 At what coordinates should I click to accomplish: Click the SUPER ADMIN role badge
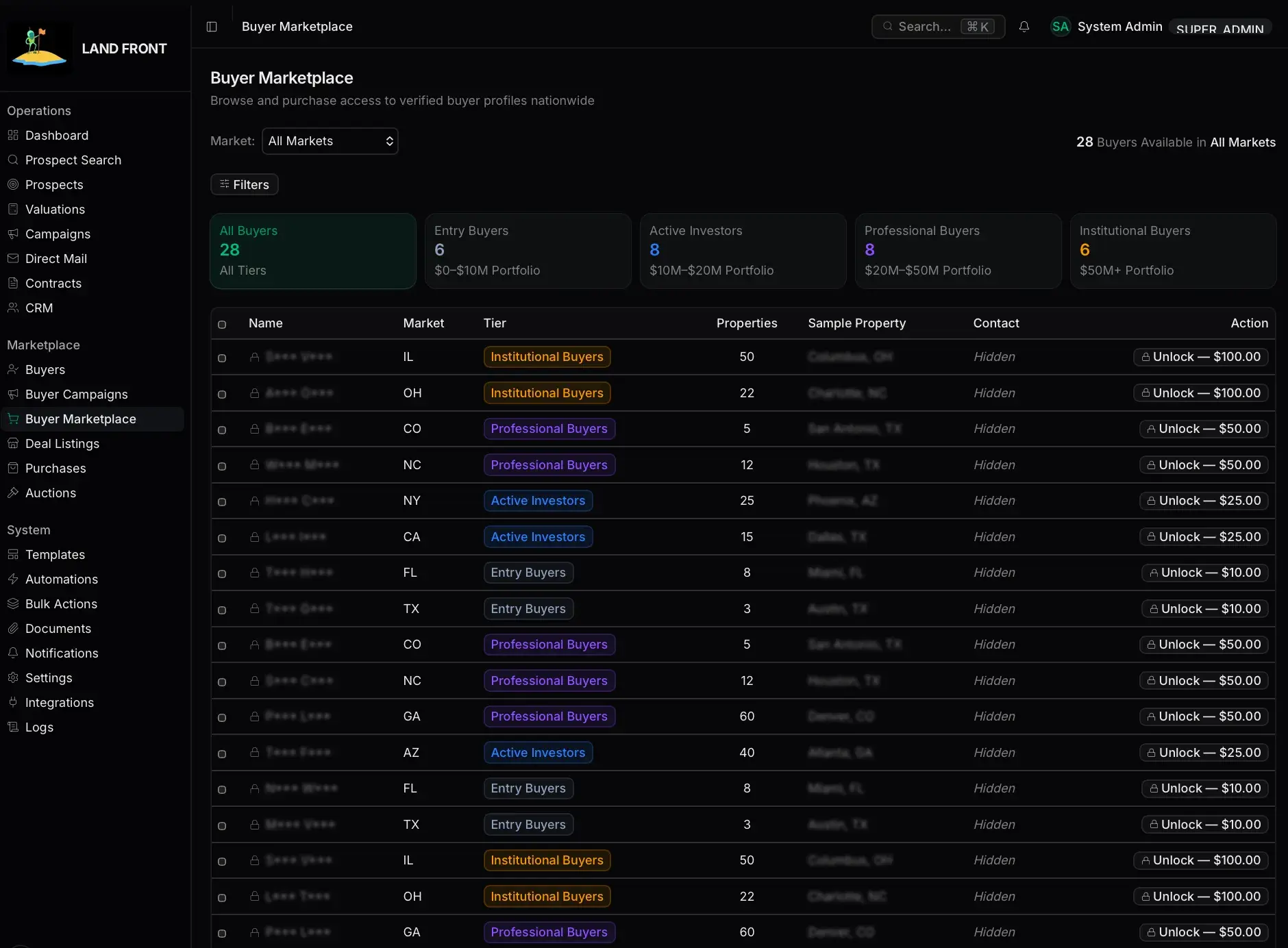tap(1219, 28)
